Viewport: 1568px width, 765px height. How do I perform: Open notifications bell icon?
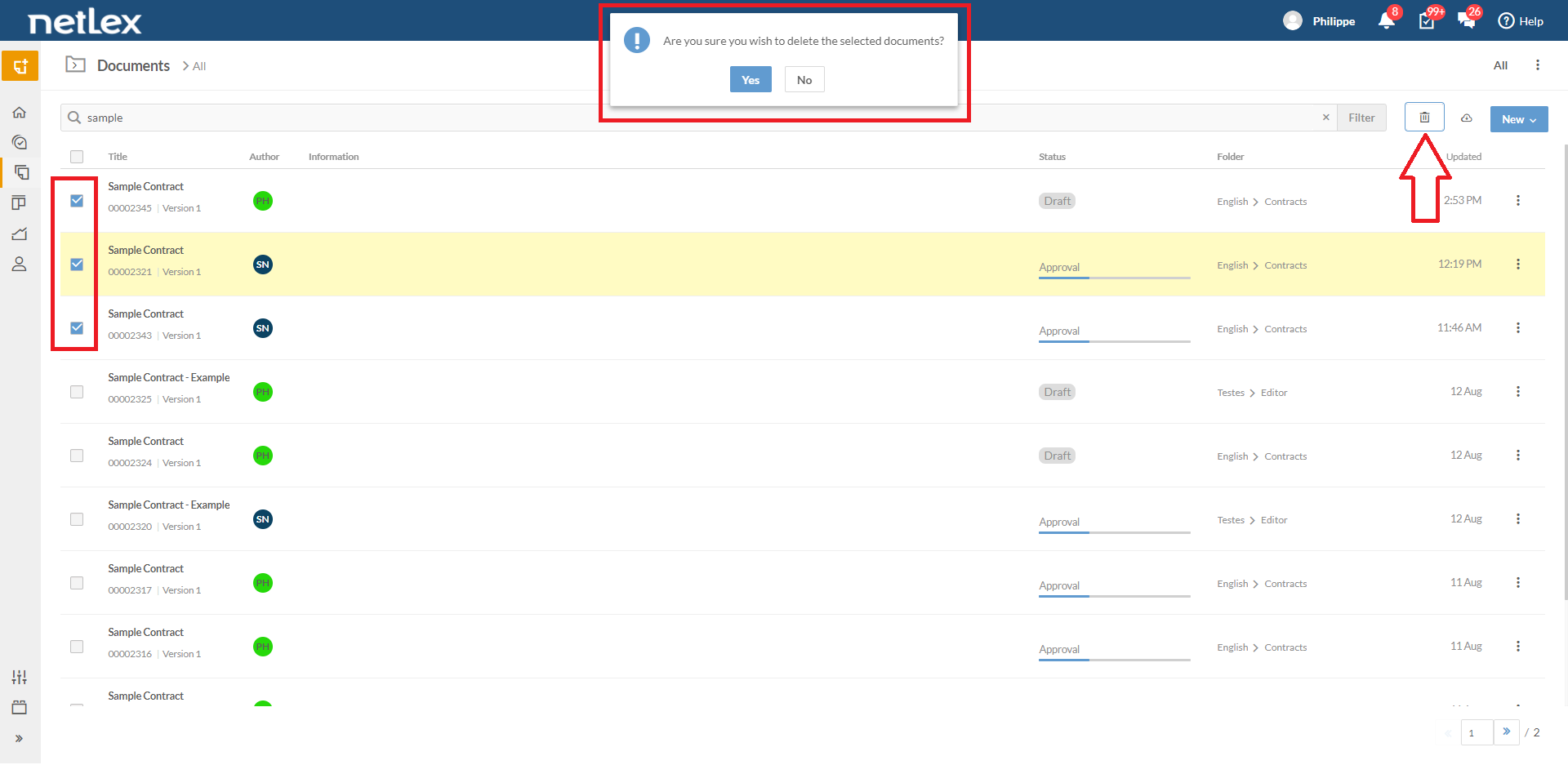click(1387, 21)
